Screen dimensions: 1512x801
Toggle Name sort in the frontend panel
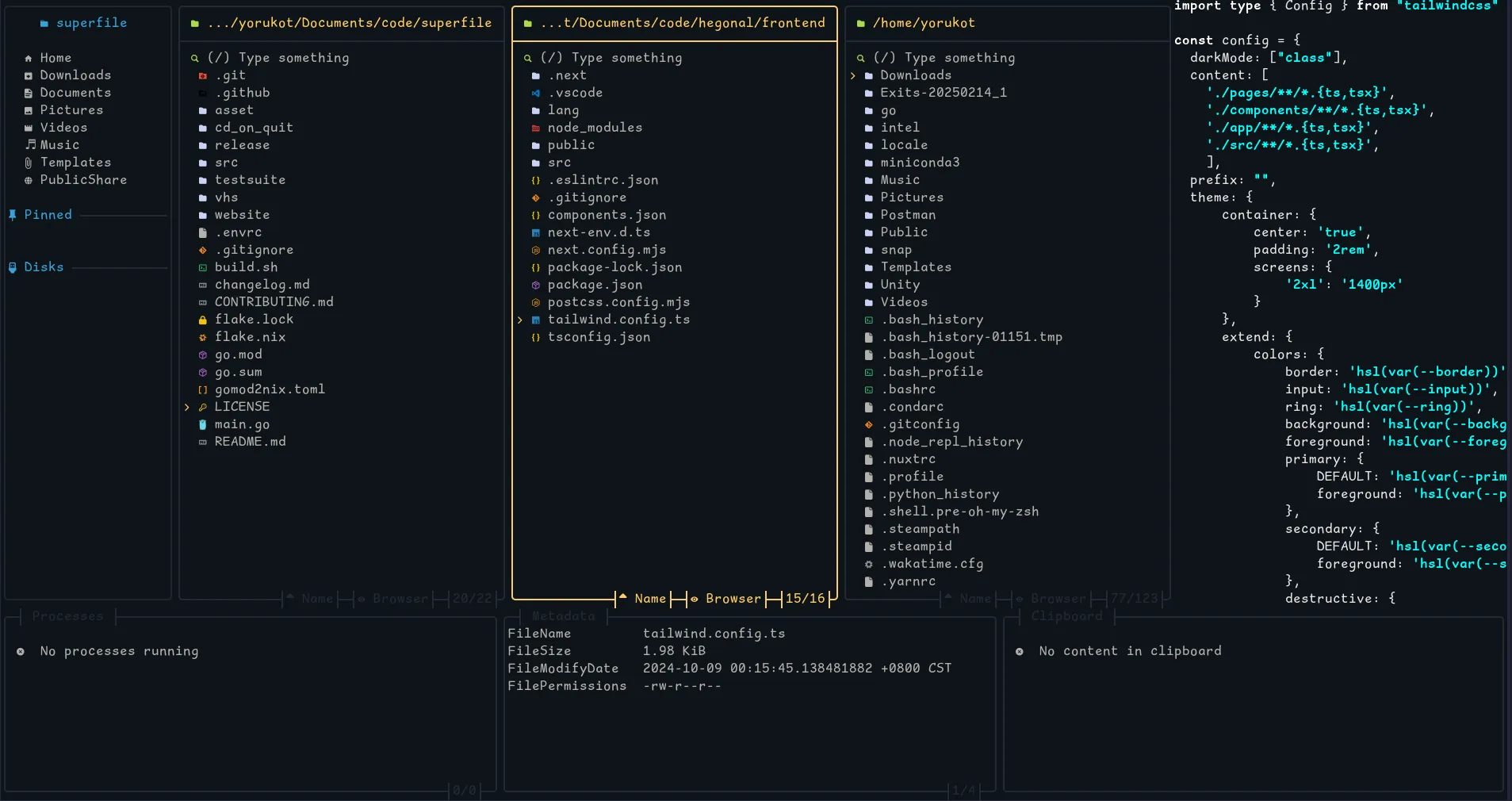(x=650, y=599)
